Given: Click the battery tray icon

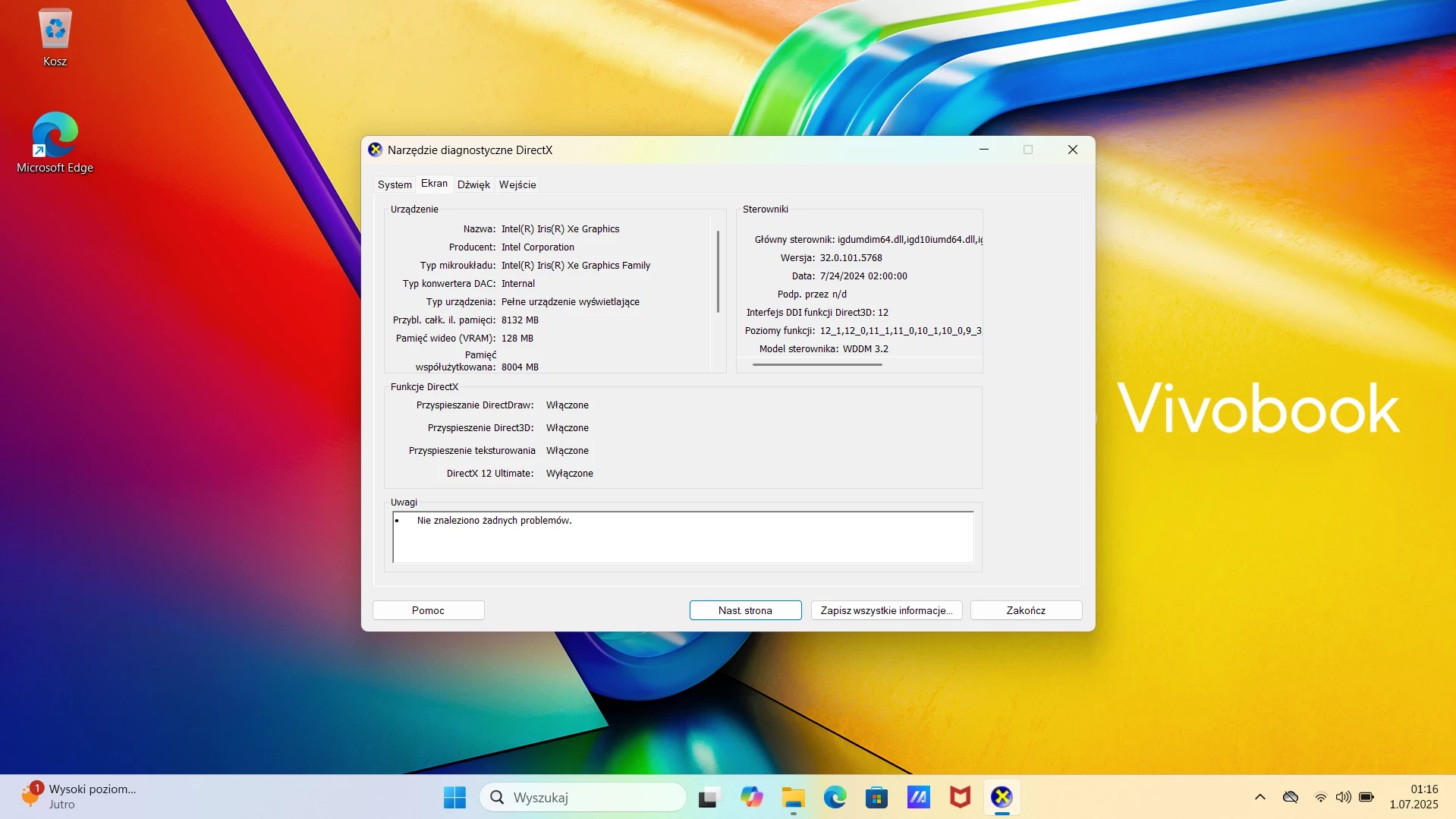Looking at the screenshot, I should [1366, 797].
